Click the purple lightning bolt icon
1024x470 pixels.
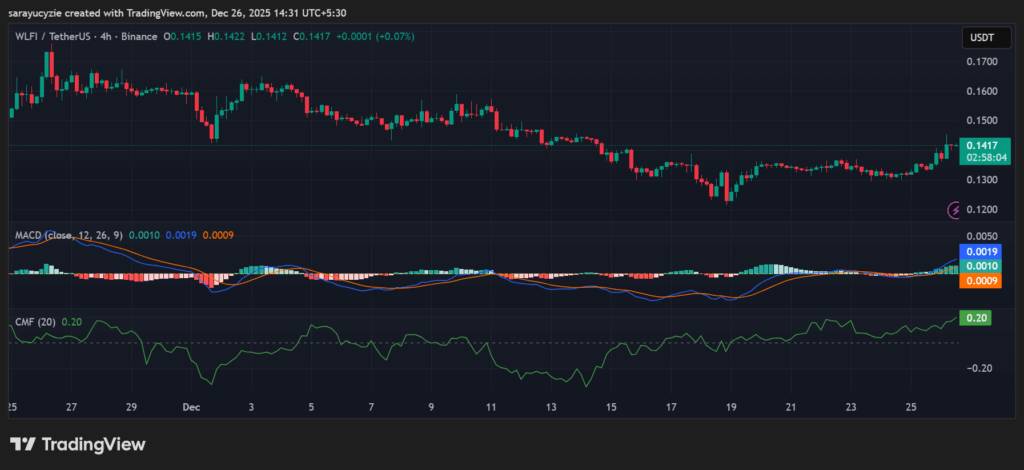955,210
